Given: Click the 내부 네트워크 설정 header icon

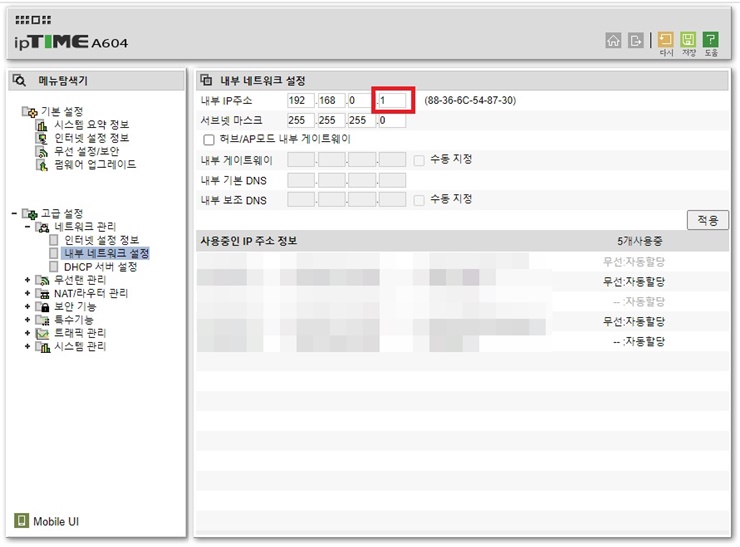Looking at the screenshot, I should pyautogui.click(x=206, y=80).
